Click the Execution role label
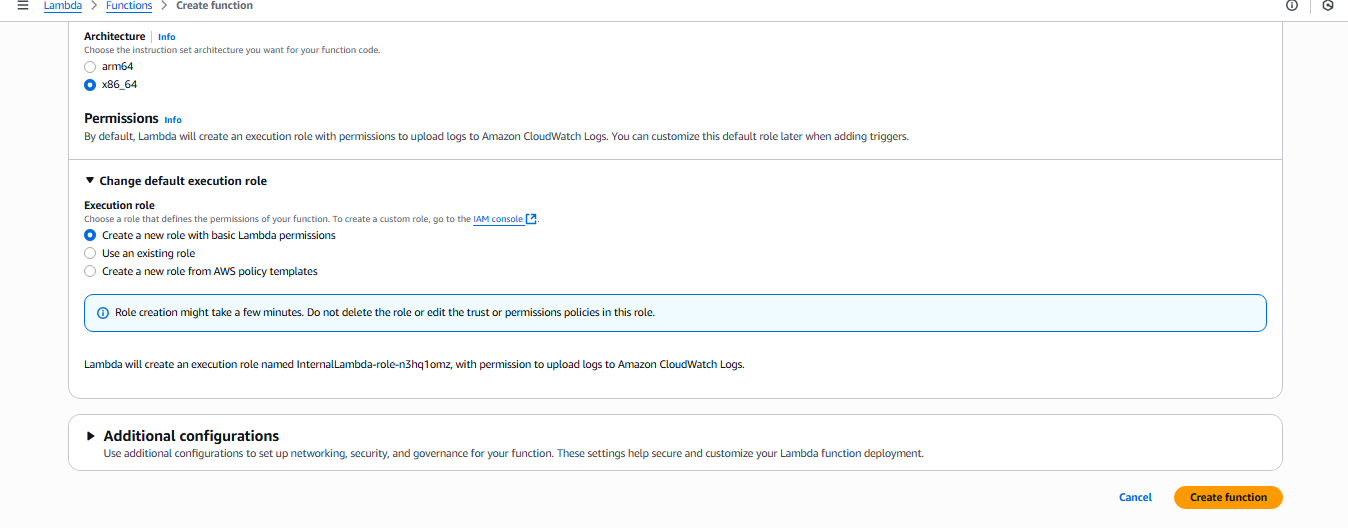 tap(119, 205)
